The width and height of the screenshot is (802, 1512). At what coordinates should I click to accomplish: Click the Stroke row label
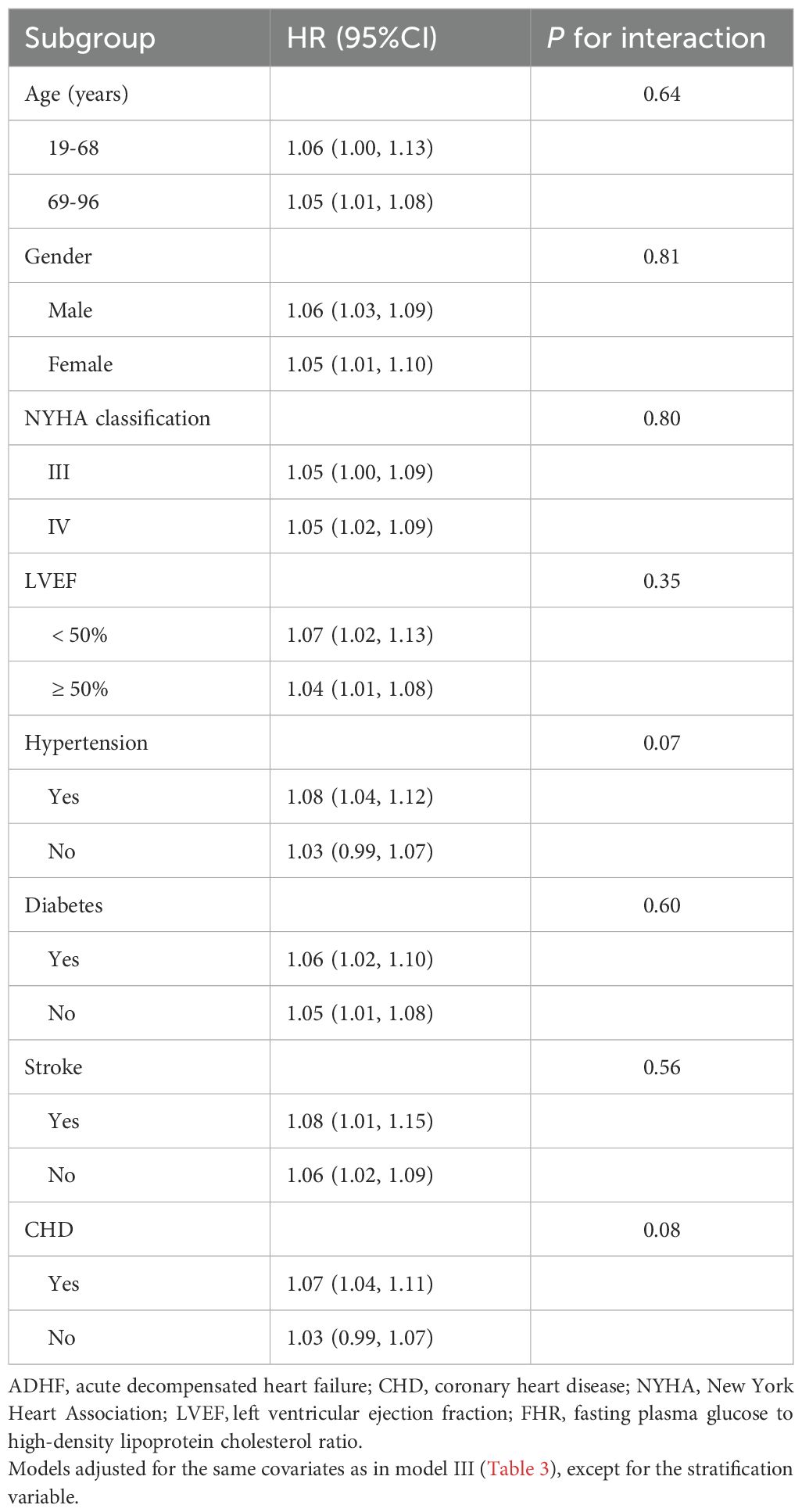pyautogui.click(x=53, y=1067)
